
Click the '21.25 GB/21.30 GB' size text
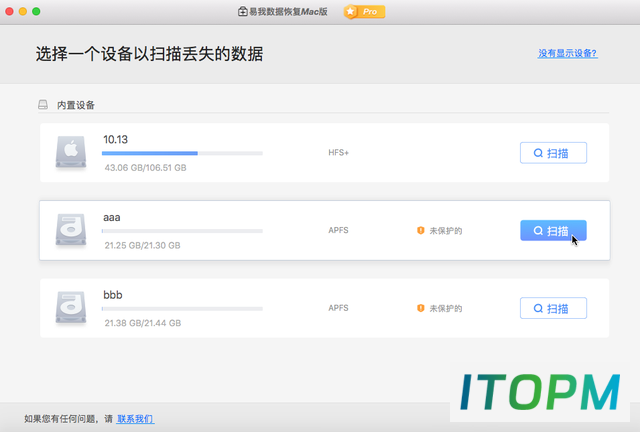(142, 245)
